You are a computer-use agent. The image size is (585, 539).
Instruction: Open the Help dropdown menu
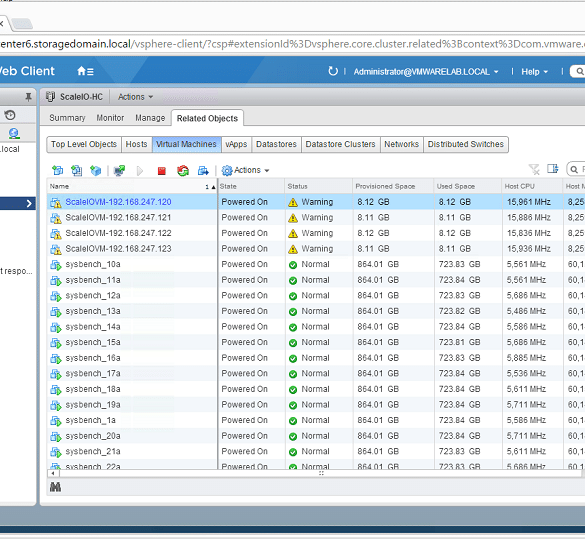point(534,72)
